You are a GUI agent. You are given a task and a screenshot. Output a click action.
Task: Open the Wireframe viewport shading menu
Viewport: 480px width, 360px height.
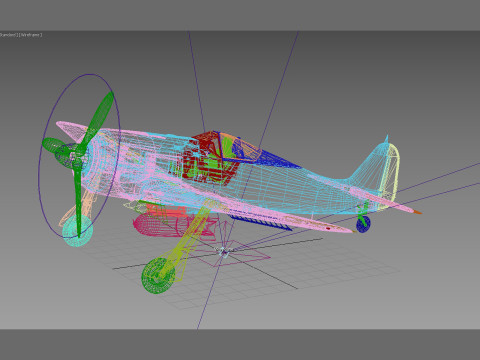31,35
